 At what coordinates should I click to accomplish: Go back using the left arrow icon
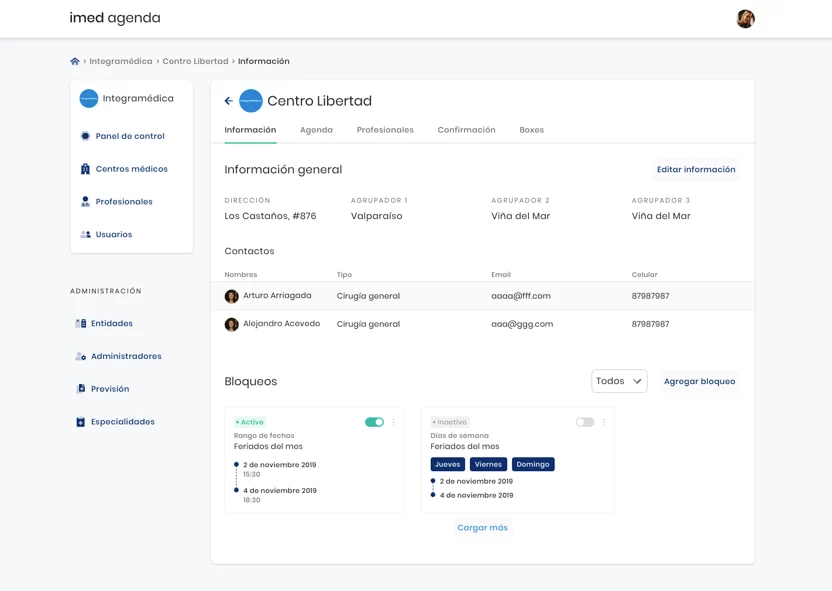(229, 101)
